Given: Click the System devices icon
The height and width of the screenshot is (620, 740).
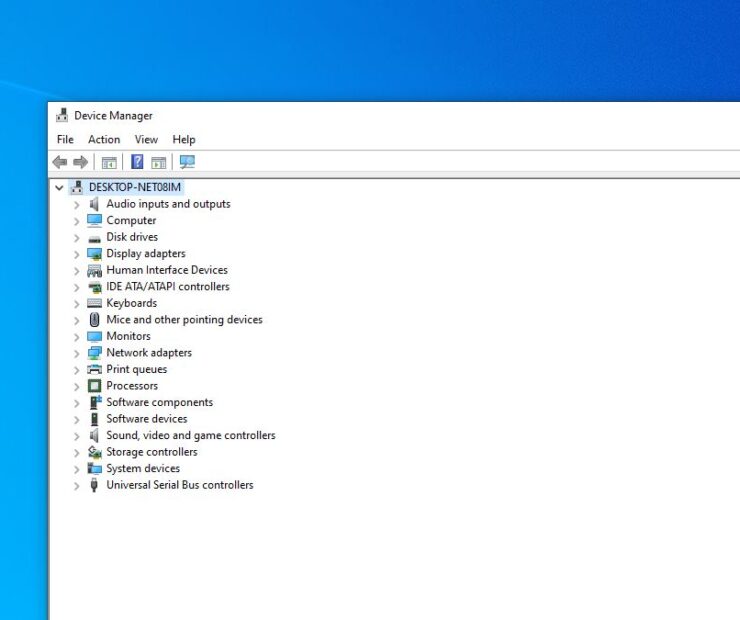Looking at the screenshot, I should pos(94,469).
